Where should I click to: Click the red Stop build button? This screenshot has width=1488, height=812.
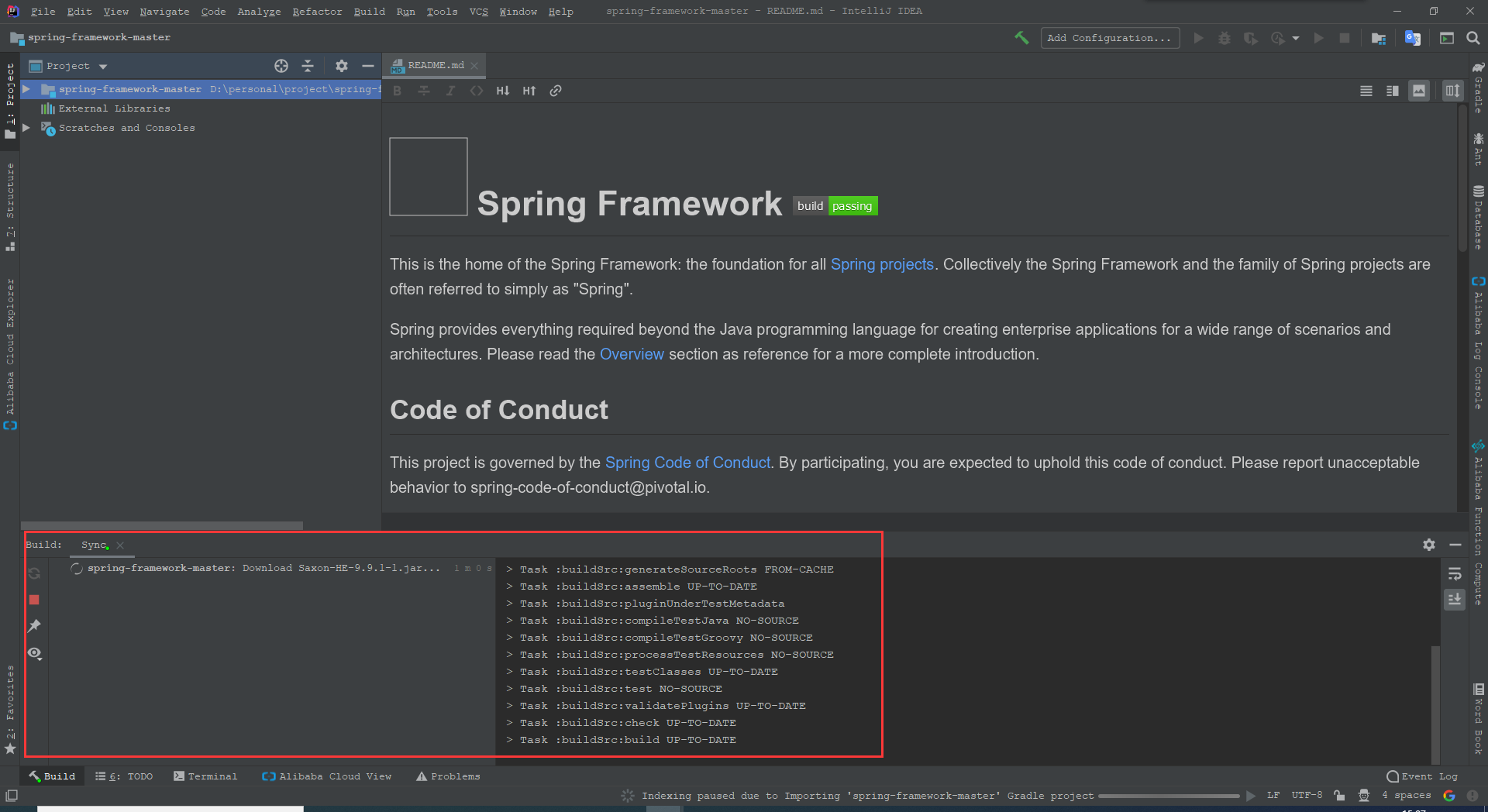point(34,600)
